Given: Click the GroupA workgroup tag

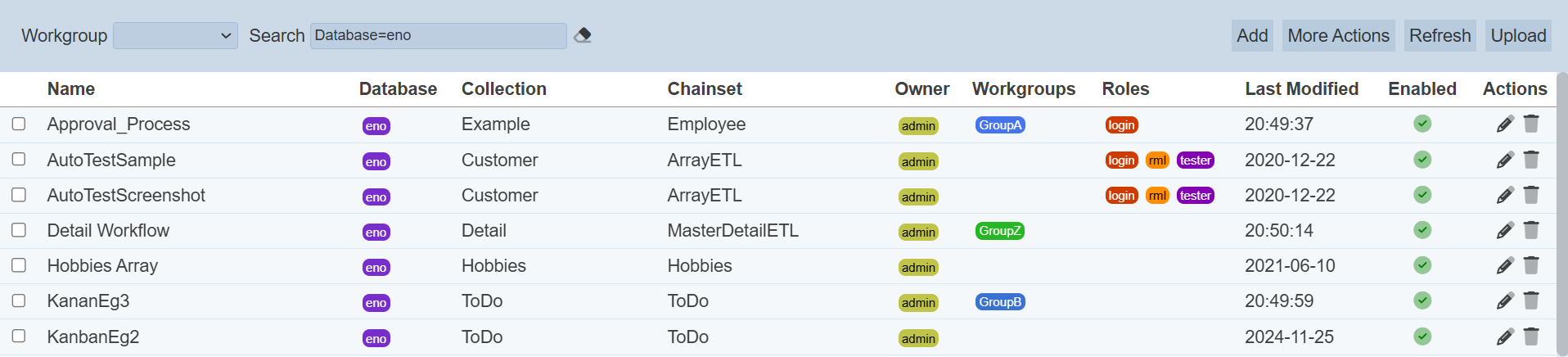Looking at the screenshot, I should click(x=1000, y=125).
